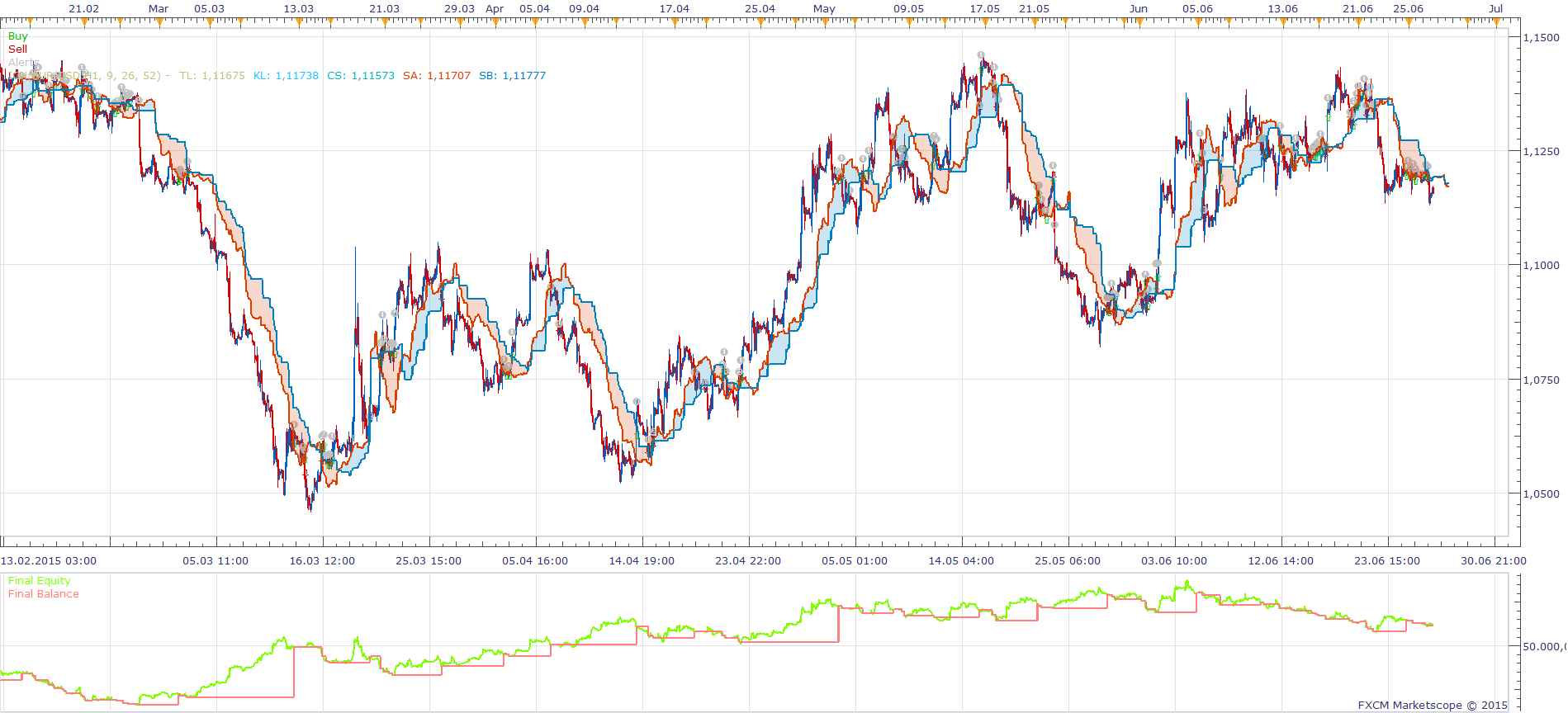Click the 14.05 04:00 time label
1568x713 pixels.
(961, 561)
